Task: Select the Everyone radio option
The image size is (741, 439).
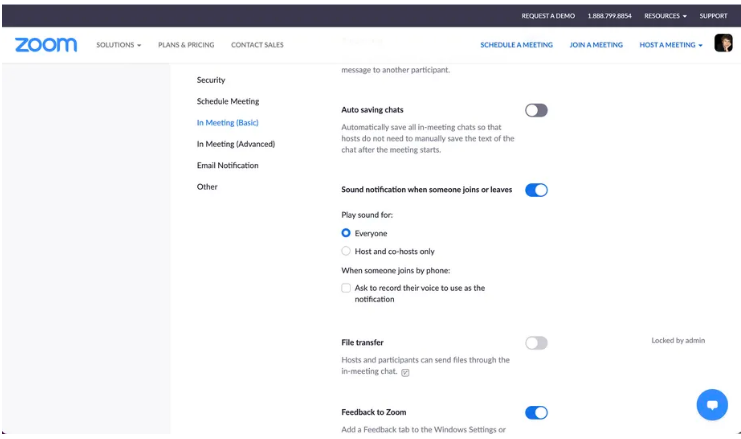Action: (x=346, y=233)
